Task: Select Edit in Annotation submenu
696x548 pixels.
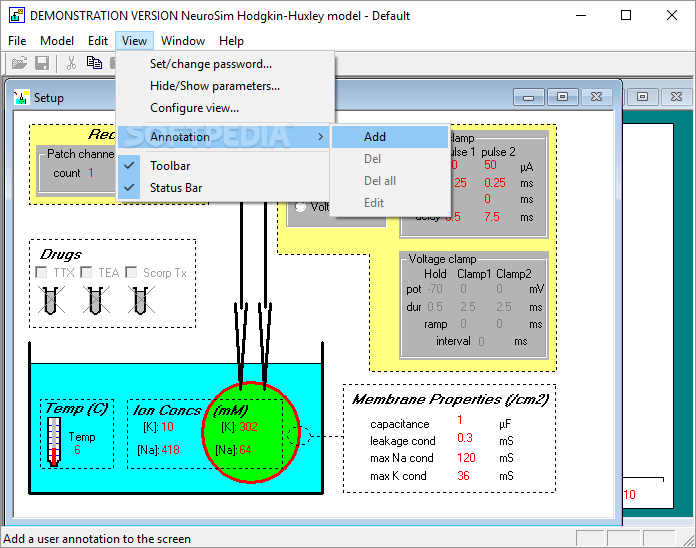Action: (x=390, y=203)
